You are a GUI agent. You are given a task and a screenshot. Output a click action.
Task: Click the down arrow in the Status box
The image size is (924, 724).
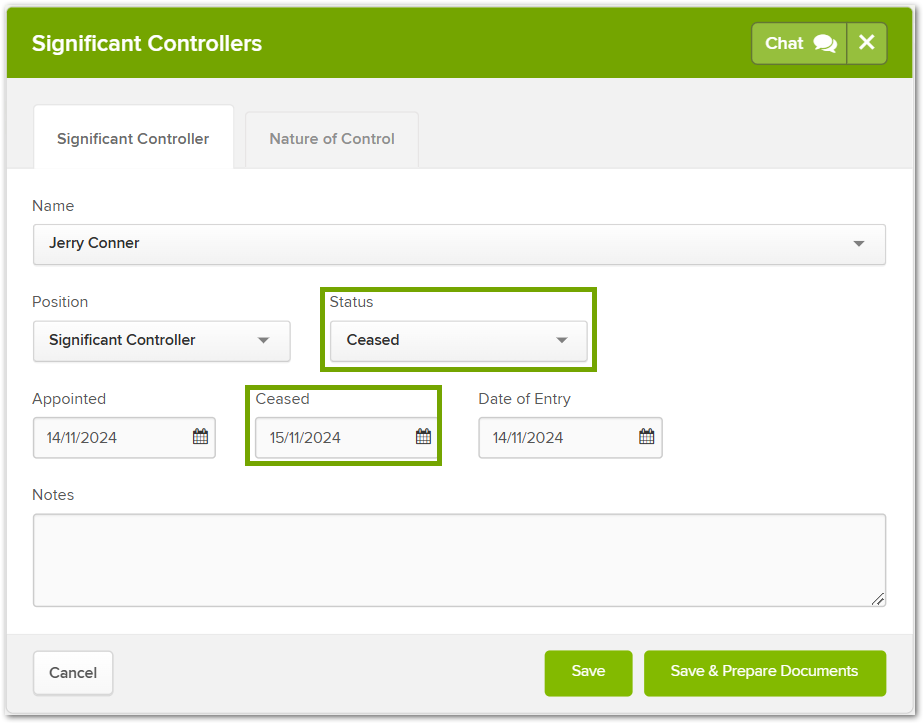562,340
